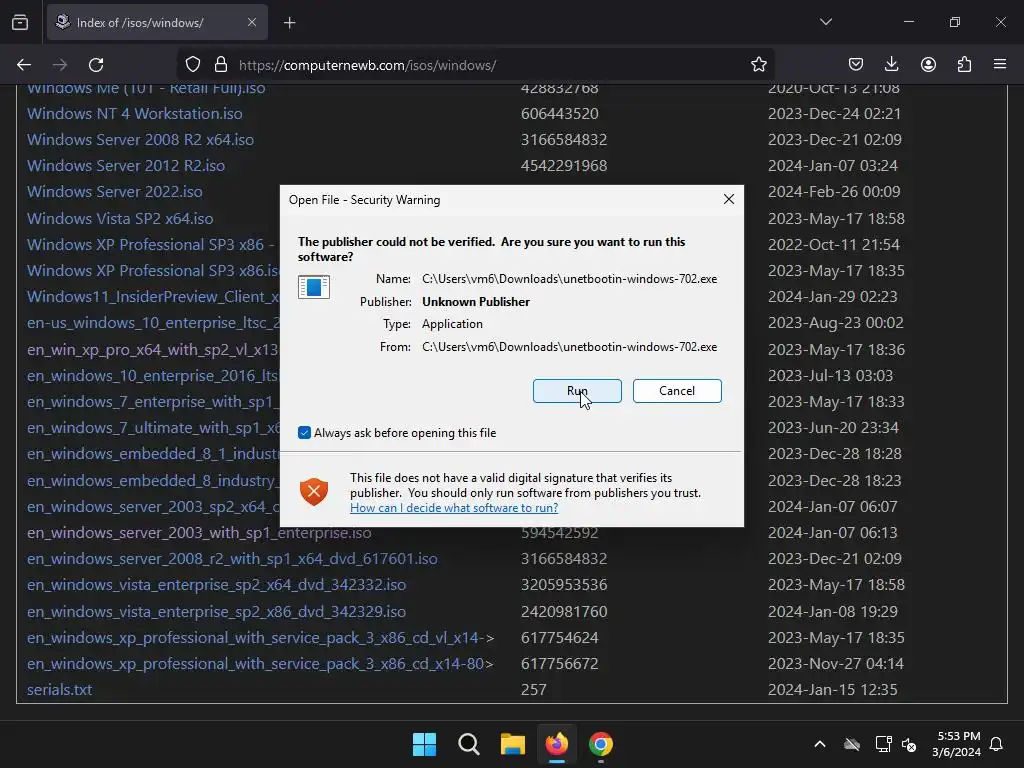This screenshot has width=1024, height=768.
Task: Go back to previous page
Action: click(24, 65)
